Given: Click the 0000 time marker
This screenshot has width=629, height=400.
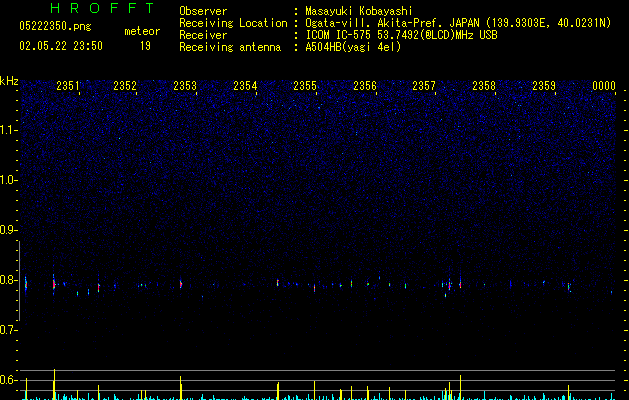Looking at the screenshot, I should [604, 86].
